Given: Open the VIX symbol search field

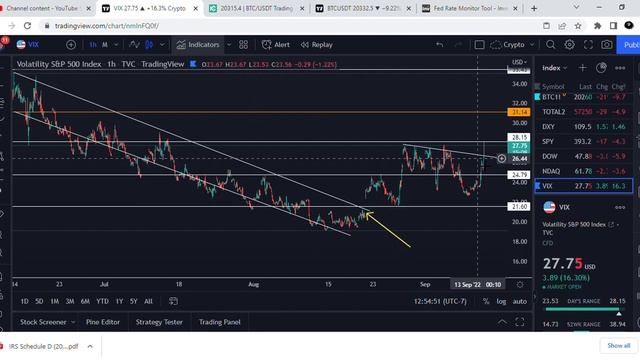Looking at the screenshot, I should [28, 45].
